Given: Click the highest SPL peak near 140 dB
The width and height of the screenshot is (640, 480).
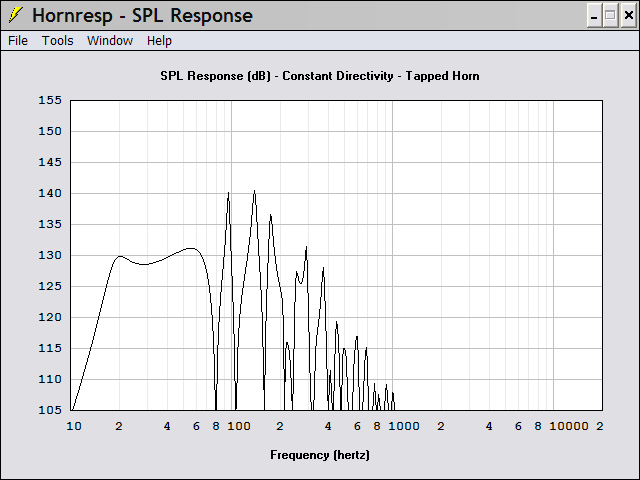Looking at the screenshot, I should click(254, 191).
